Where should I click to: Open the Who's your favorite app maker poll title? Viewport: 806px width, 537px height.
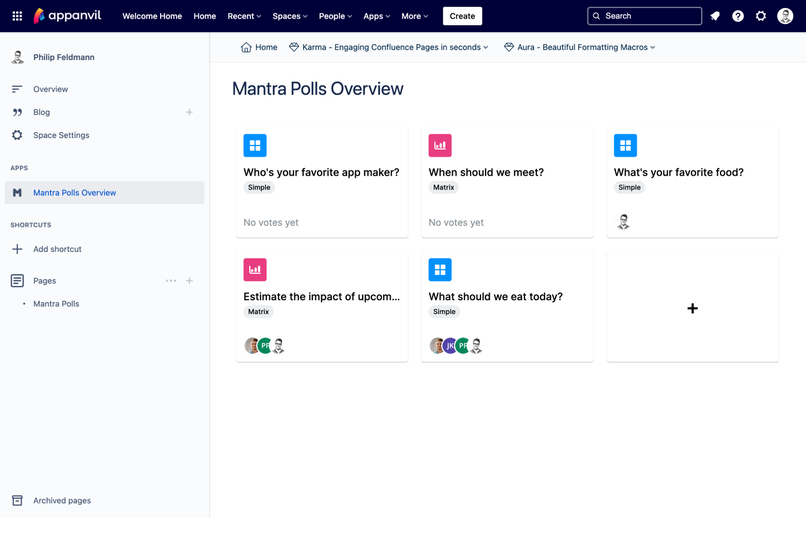pyautogui.click(x=321, y=172)
